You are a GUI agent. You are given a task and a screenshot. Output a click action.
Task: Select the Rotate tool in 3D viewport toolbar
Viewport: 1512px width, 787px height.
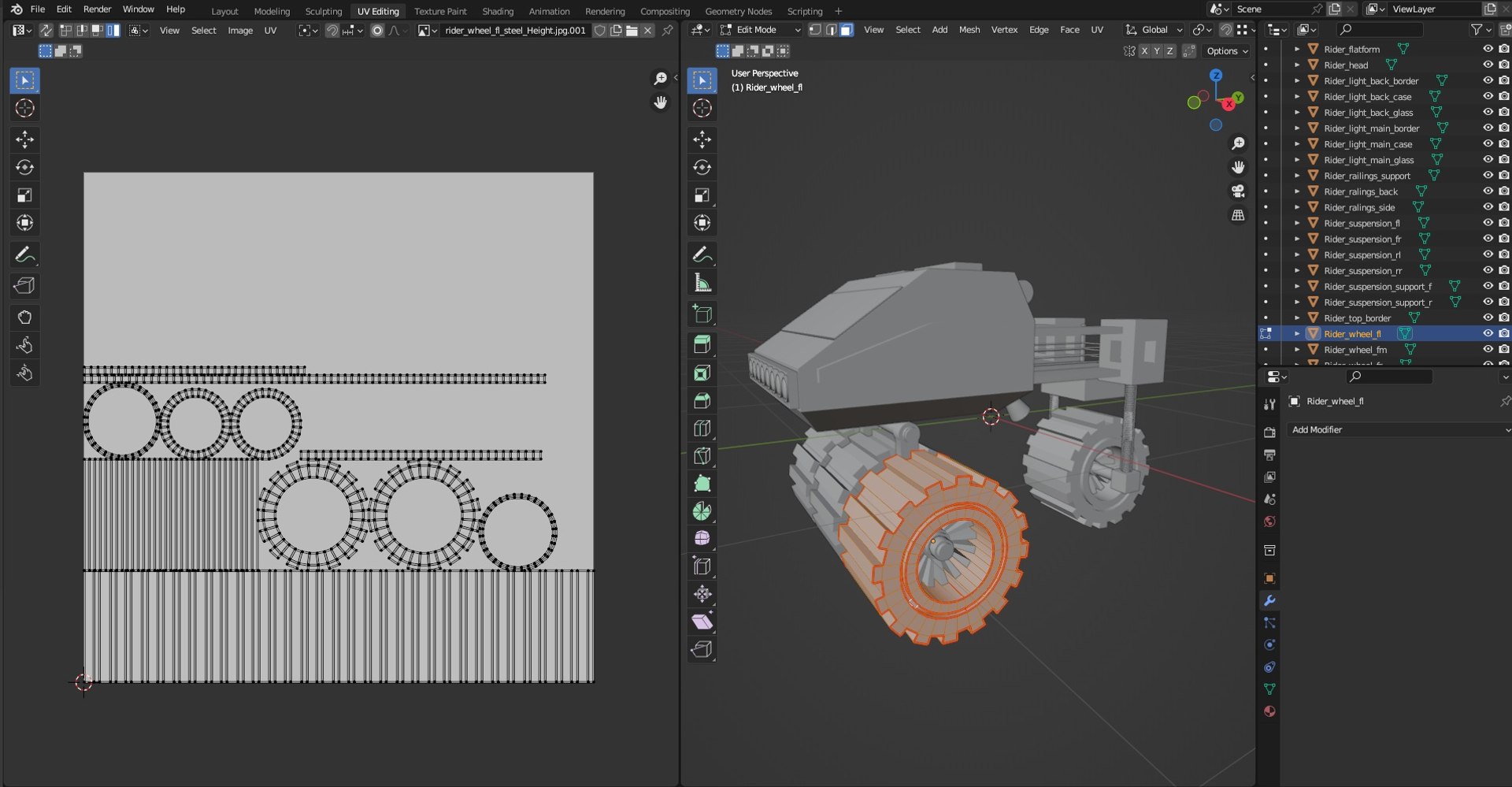(x=702, y=167)
